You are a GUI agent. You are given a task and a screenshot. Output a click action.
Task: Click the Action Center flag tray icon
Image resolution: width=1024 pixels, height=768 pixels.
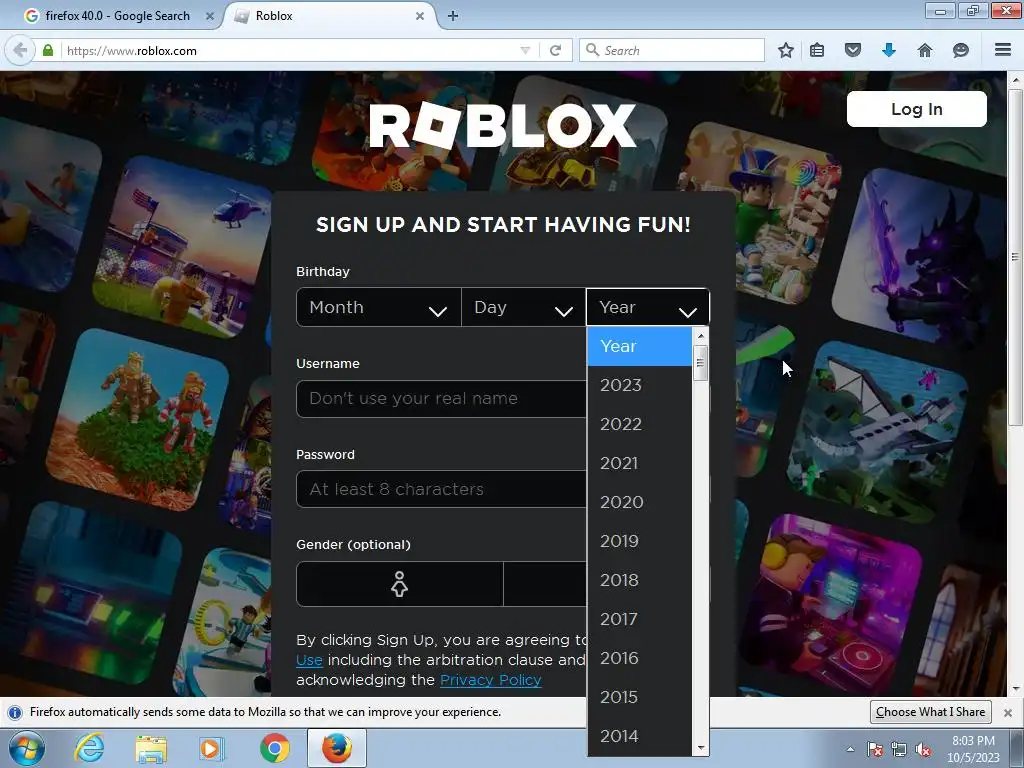point(874,749)
